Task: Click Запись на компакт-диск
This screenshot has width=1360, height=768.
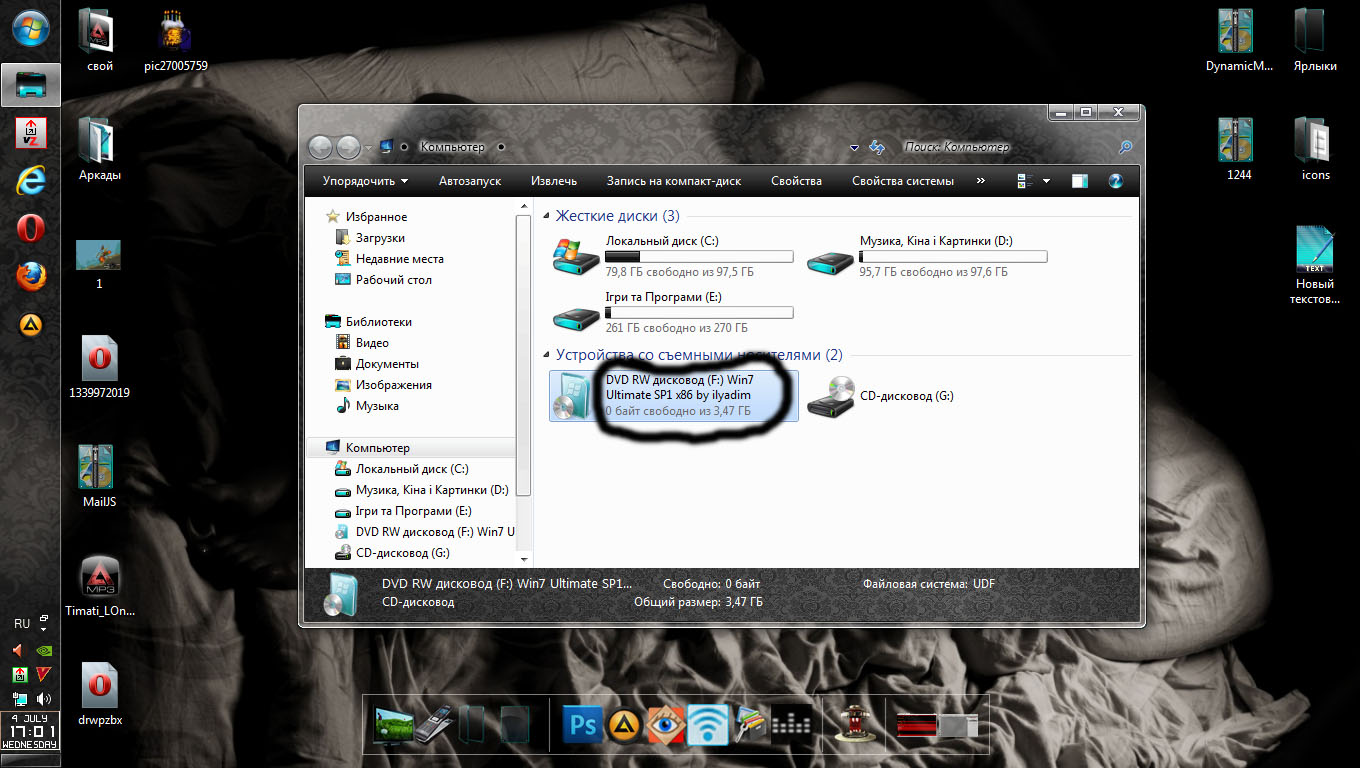Action: pyautogui.click(x=674, y=181)
